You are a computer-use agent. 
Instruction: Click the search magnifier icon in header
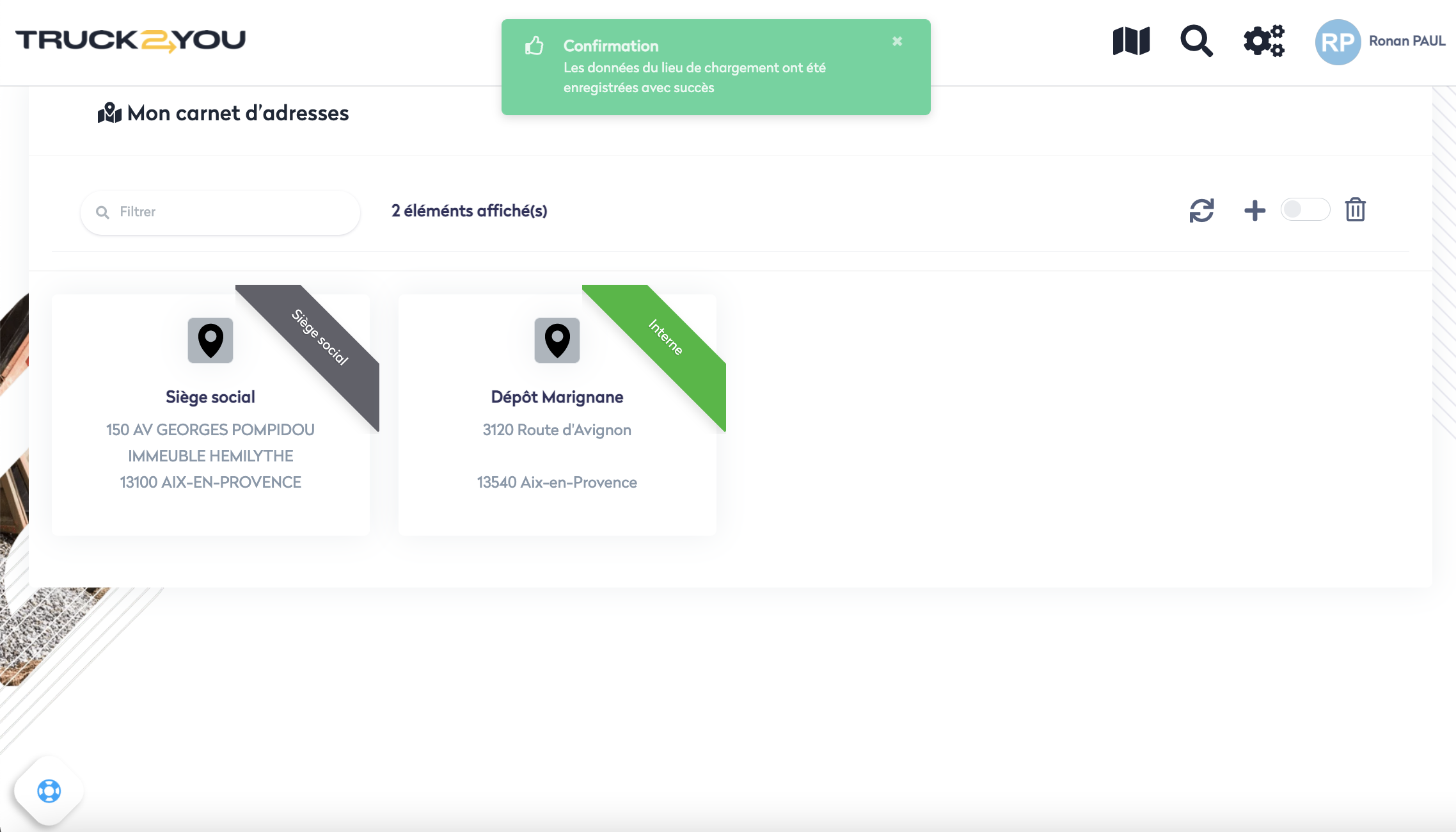pyautogui.click(x=1196, y=41)
